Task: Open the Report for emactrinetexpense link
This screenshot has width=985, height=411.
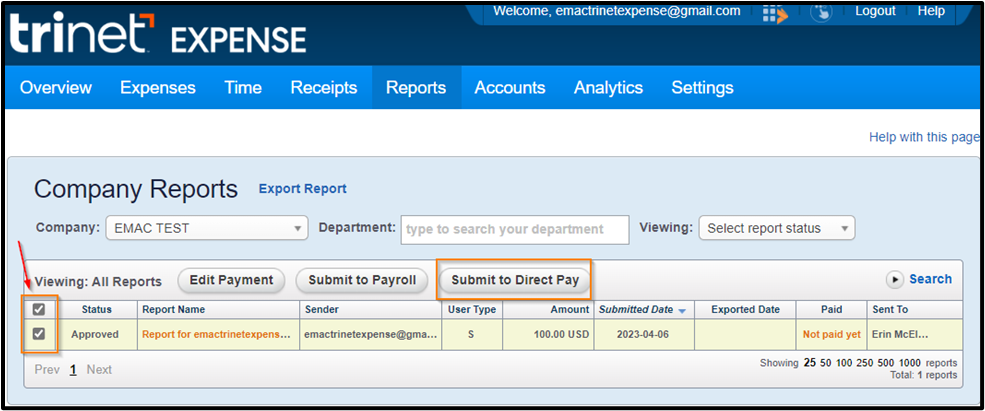Action: (x=216, y=334)
